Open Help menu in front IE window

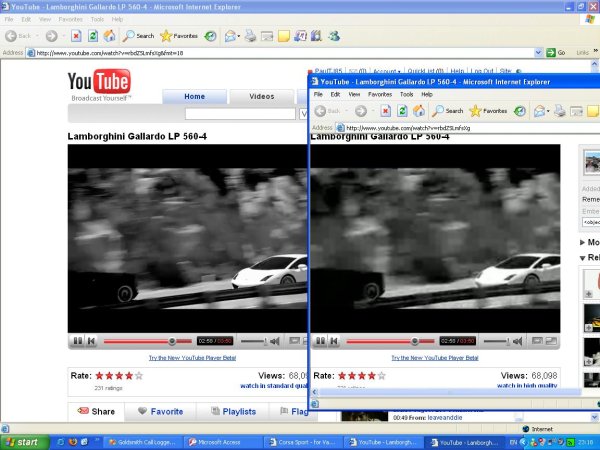tap(427, 94)
